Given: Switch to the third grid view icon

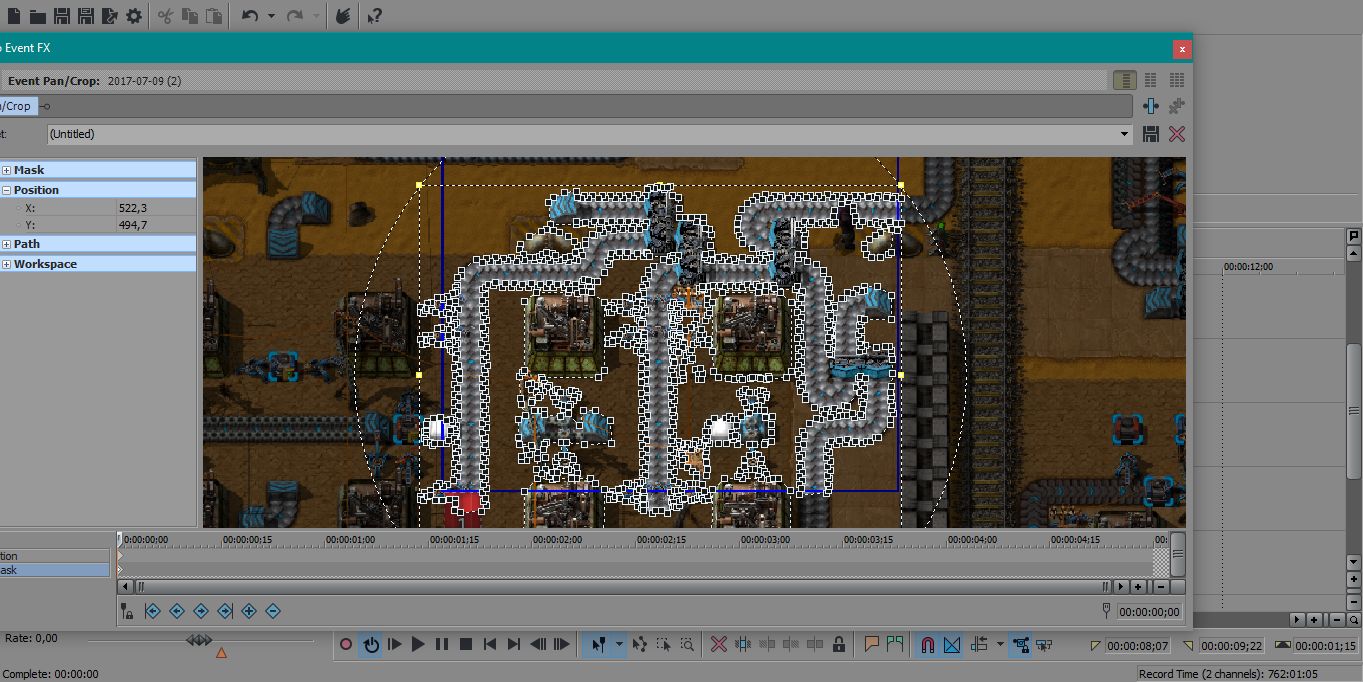Looking at the screenshot, I should 1177,80.
